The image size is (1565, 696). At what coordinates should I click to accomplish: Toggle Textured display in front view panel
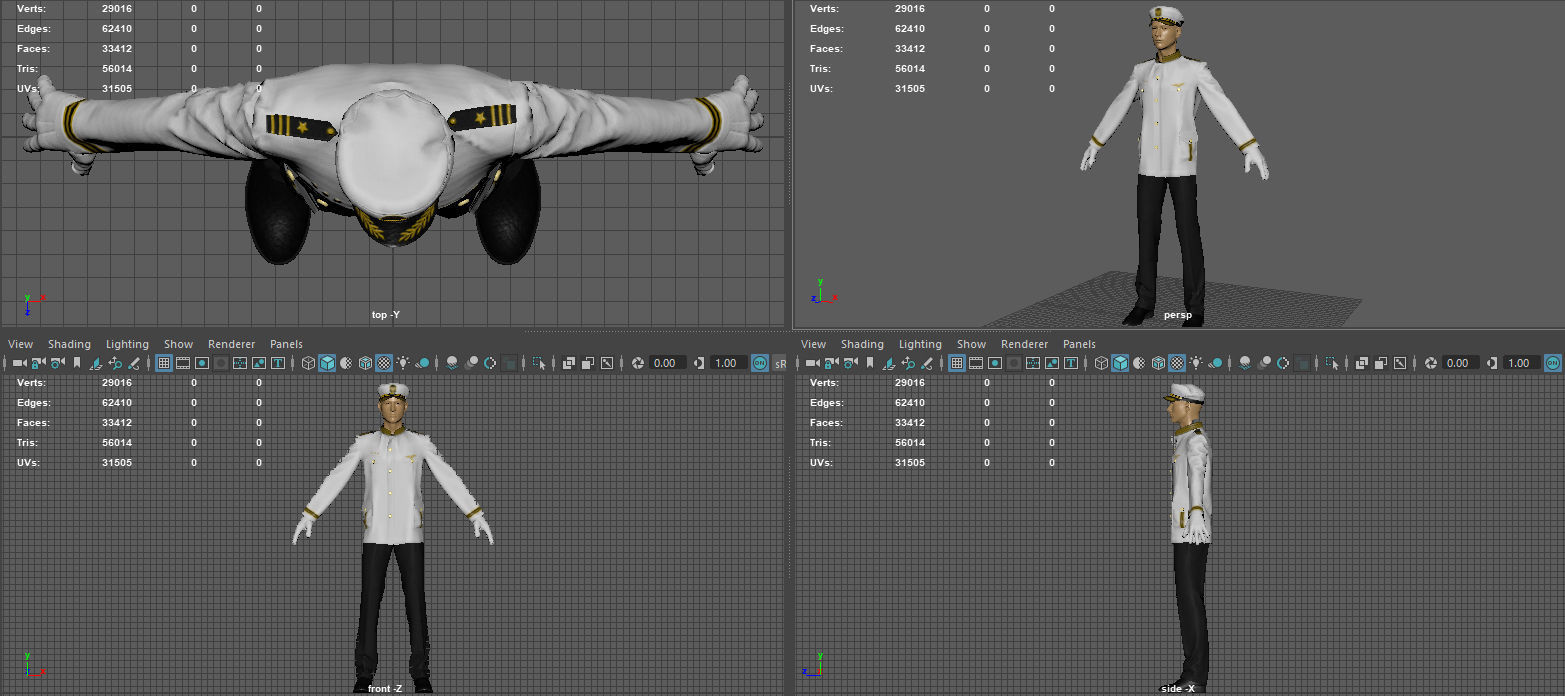(x=384, y=363)
